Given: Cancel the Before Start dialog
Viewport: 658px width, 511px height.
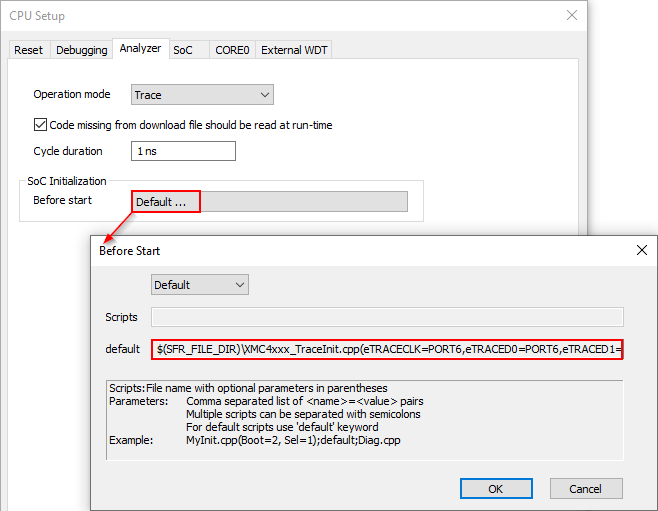Looking at the screenshot, I should point(586,488).
